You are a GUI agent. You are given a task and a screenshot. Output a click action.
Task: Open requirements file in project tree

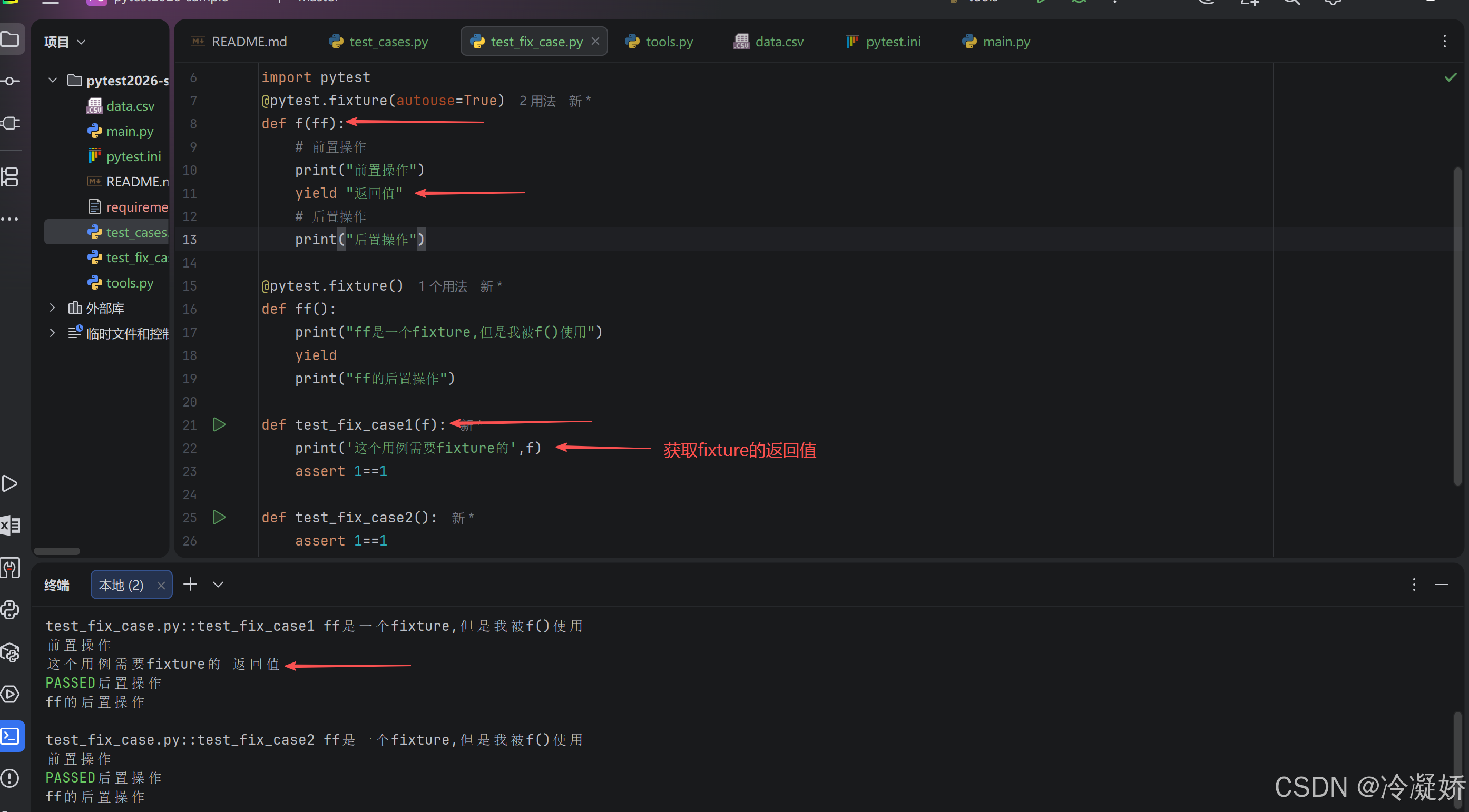[x=128, y=207]
